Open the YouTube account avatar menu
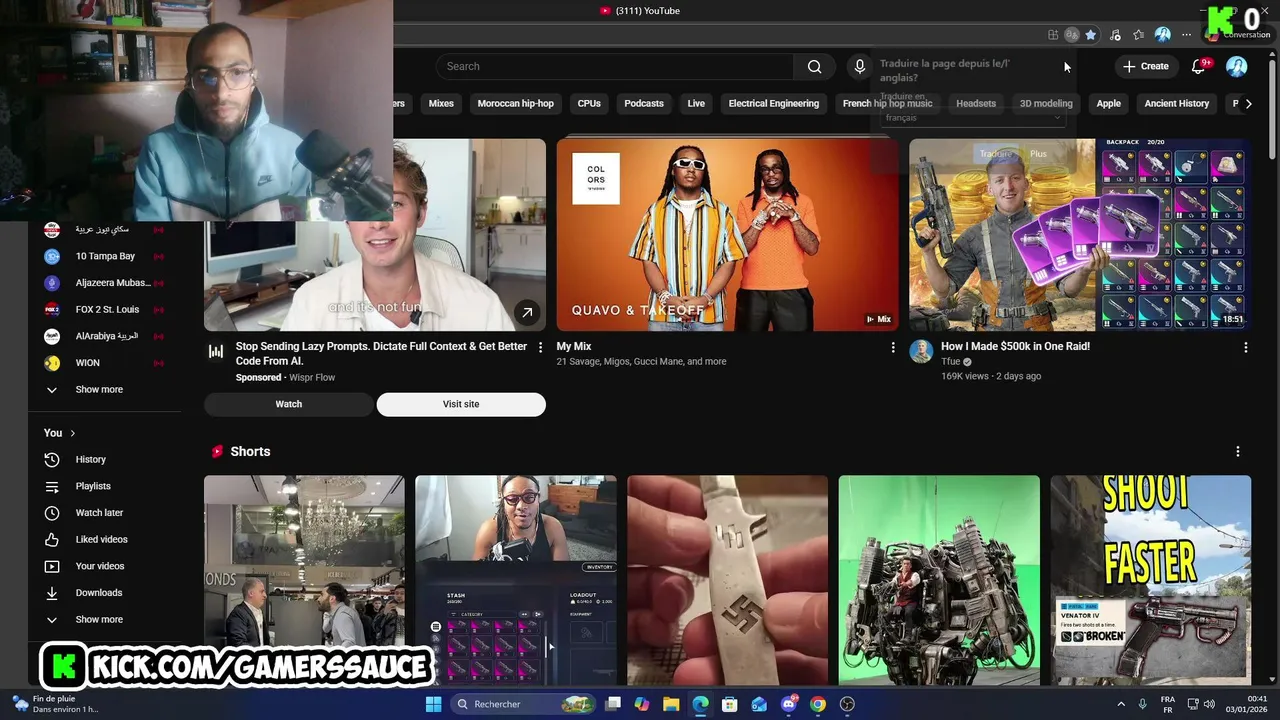This screenshot has height=720, width=1280. click(x=1237, y=66)
